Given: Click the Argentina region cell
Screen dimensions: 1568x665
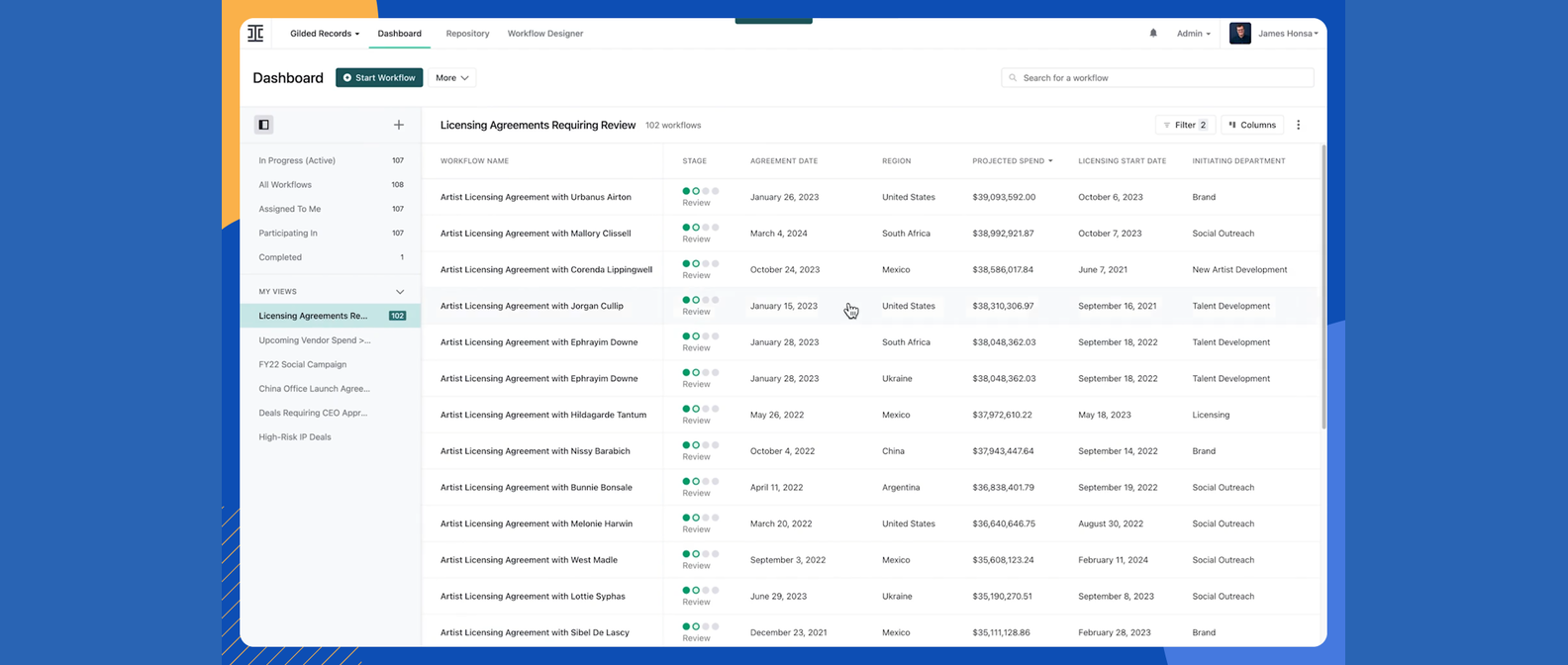Looking at the screenshot, I should pos(901,487).
